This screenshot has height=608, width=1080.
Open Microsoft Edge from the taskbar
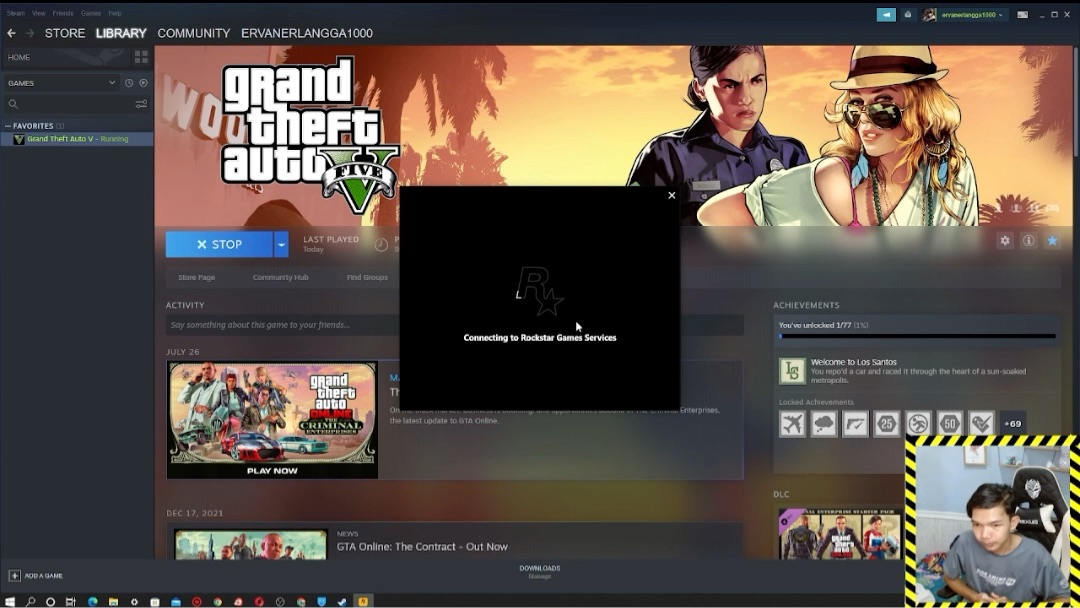click(x=92, y=601)
